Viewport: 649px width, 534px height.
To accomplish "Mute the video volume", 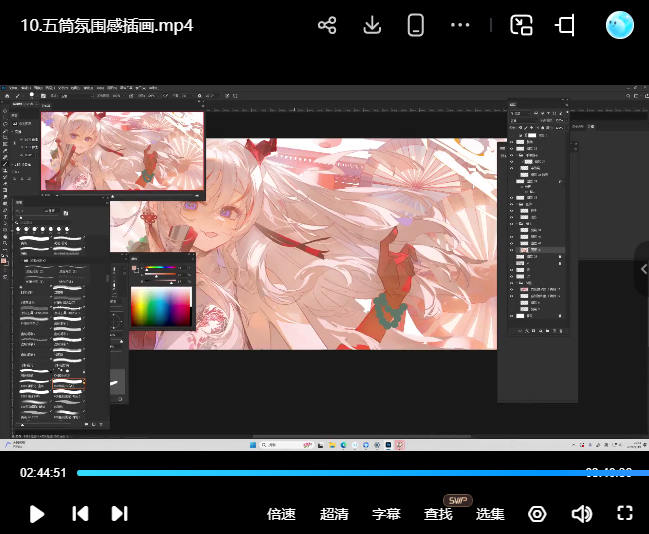I will point(582,514).
